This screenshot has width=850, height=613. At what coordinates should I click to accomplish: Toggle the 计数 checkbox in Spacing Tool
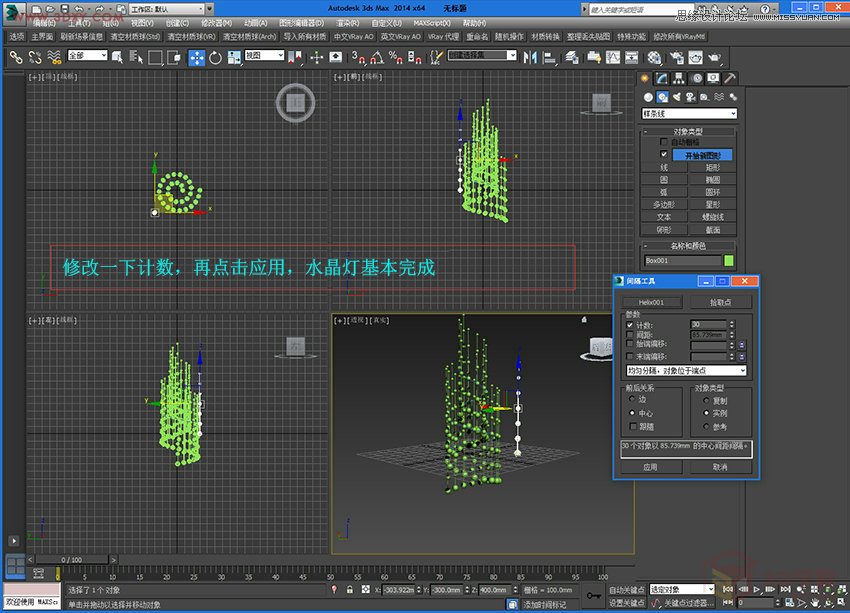tap(629, 325)
